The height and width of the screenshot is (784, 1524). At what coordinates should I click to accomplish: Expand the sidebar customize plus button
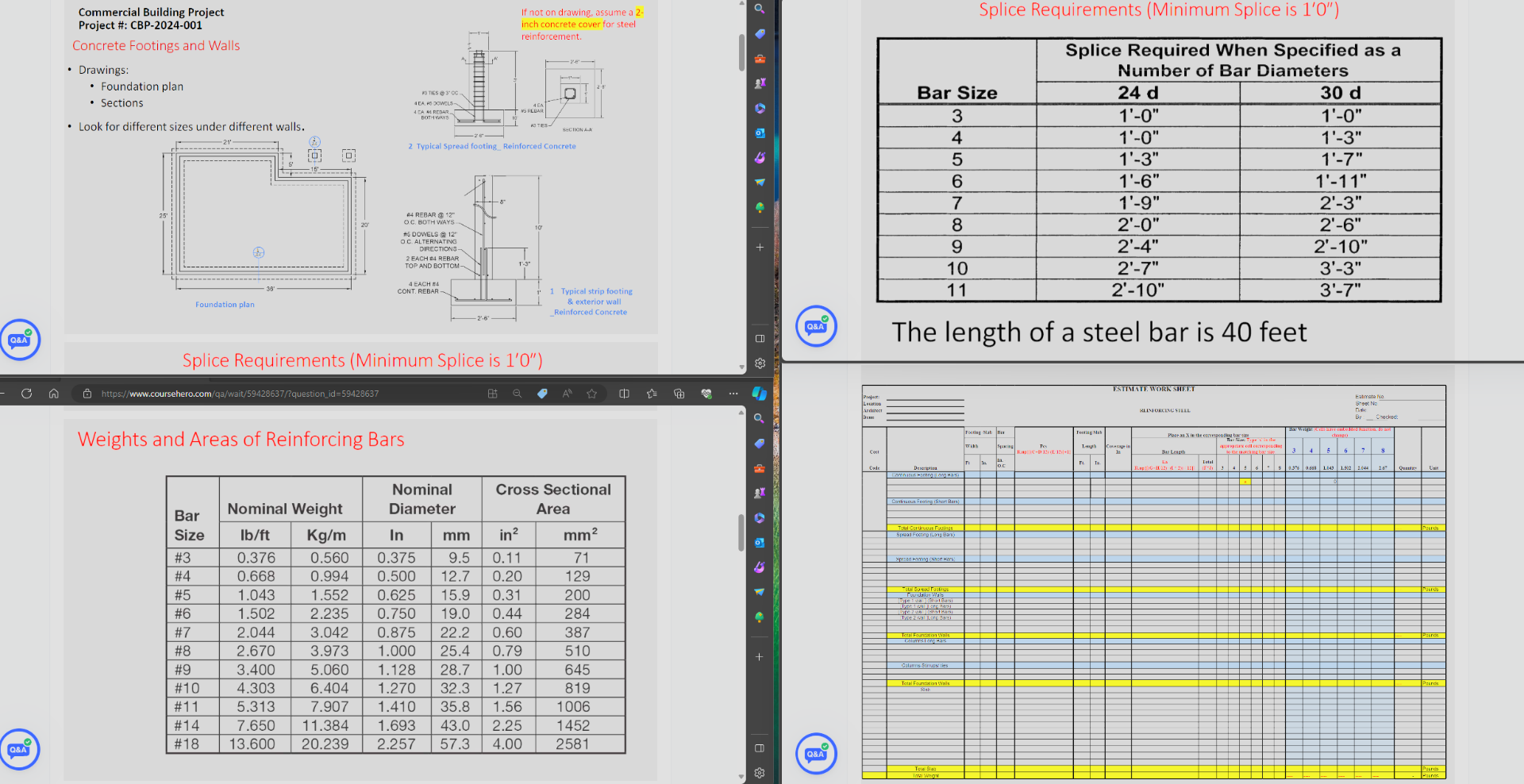(760, 247)
